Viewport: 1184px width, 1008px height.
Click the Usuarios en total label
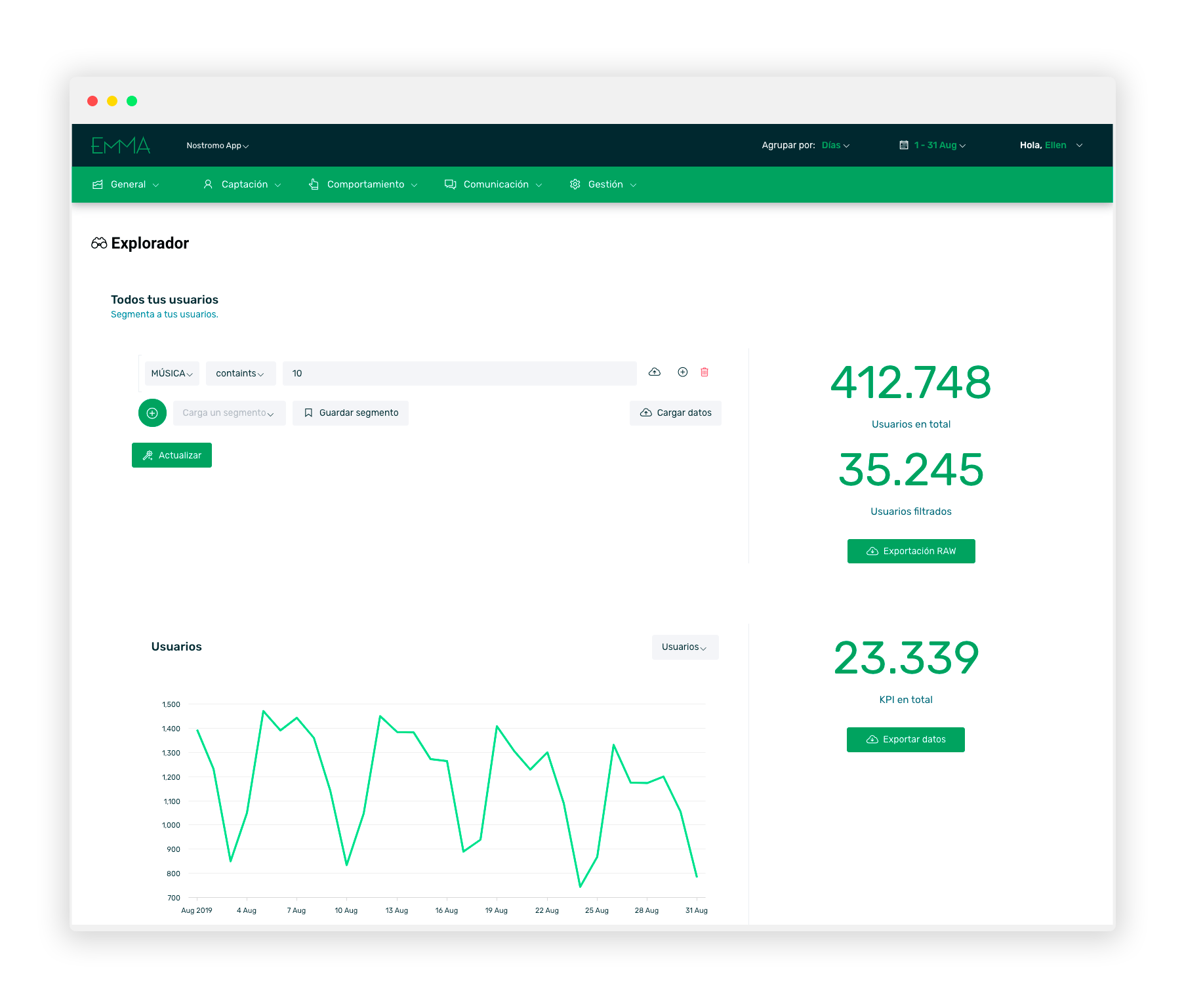(911, 424)
